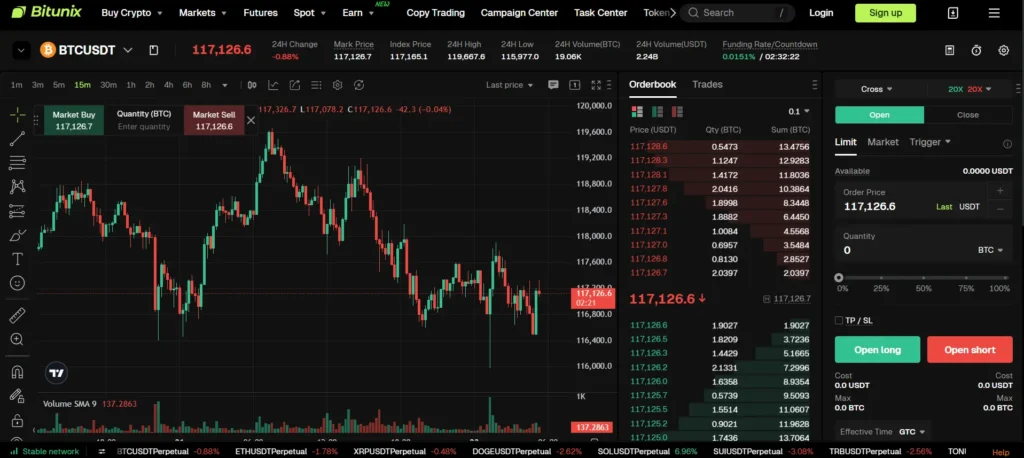
Task: Open the BTCUSDT pair selector dropdown
Action: (128, 50)
